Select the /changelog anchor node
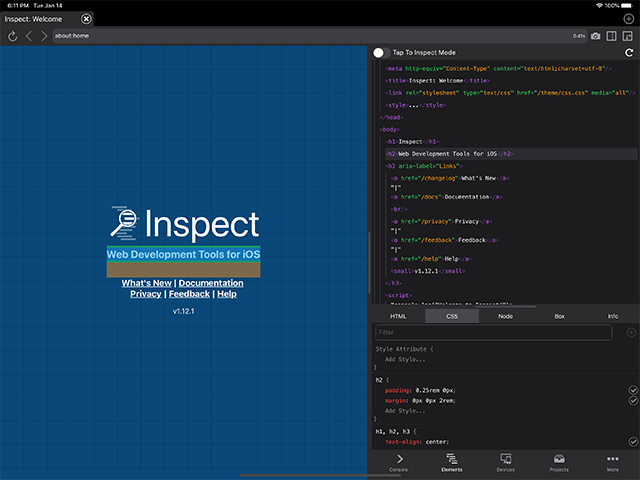This screenshot has width=640, height=480. 450,178
